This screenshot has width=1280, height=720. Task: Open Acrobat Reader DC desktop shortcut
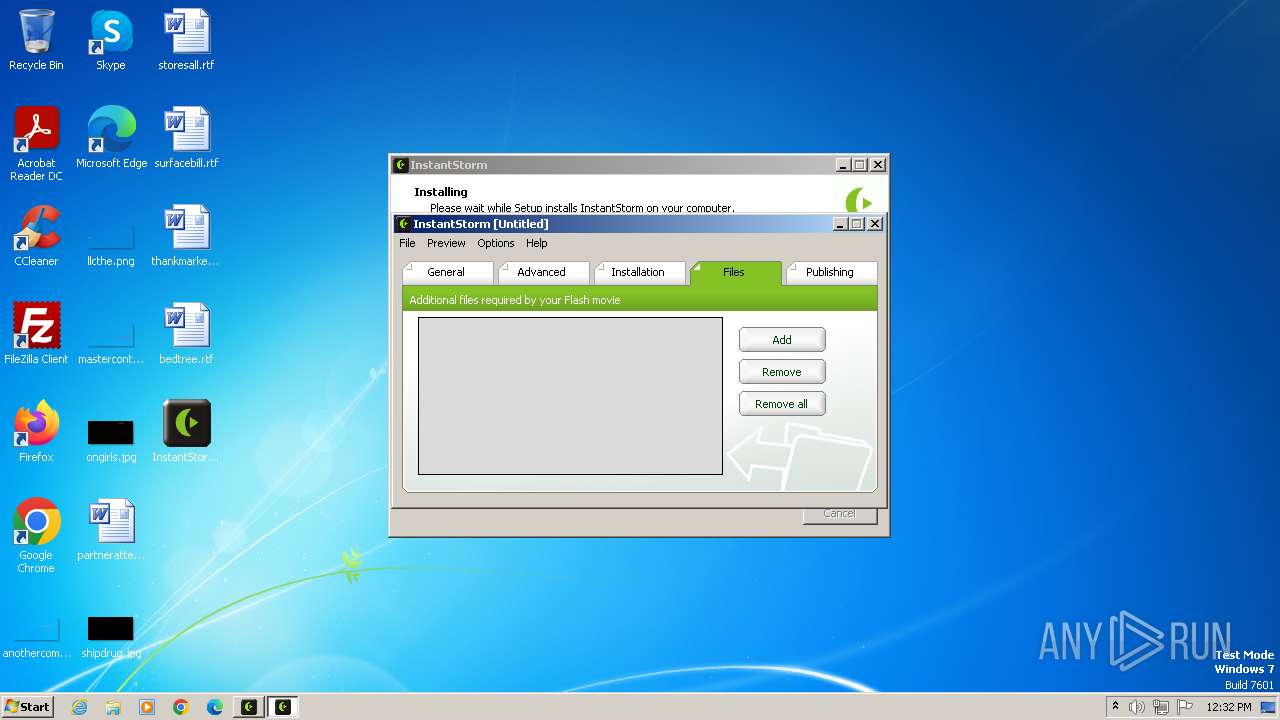(x=36, y=144)
